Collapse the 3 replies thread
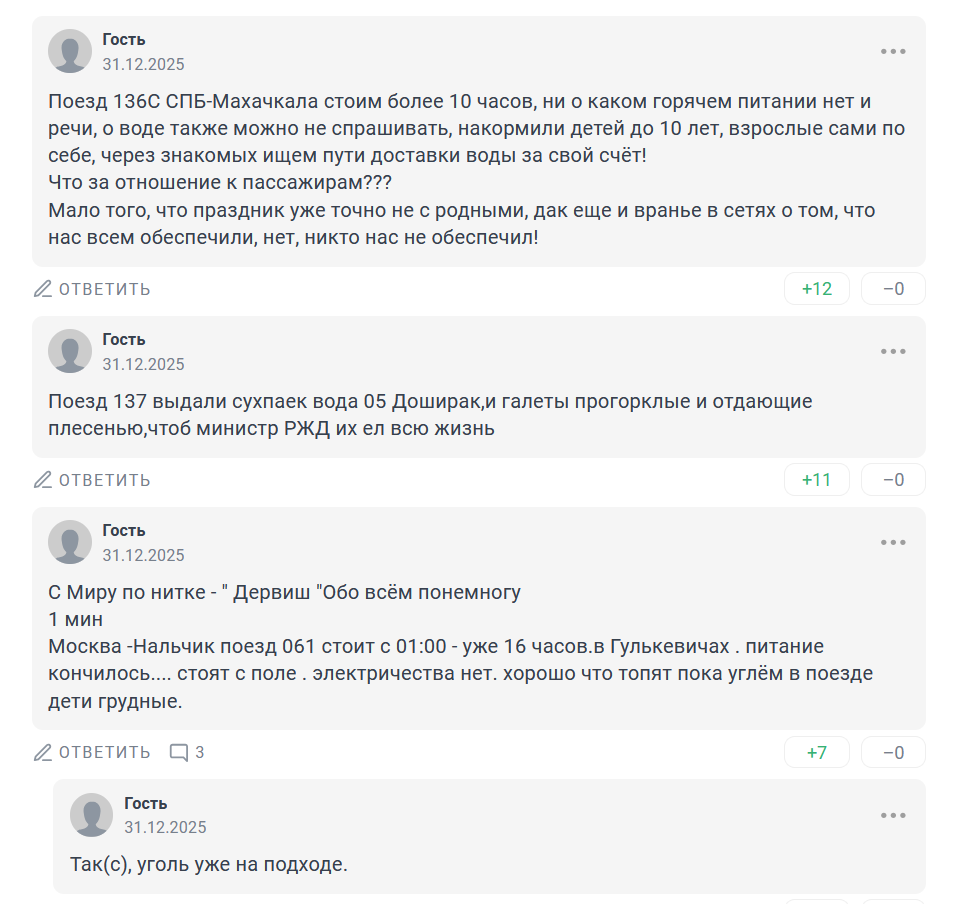The width and height of the screenshot is (955, 904). click(x=187, y=752)
